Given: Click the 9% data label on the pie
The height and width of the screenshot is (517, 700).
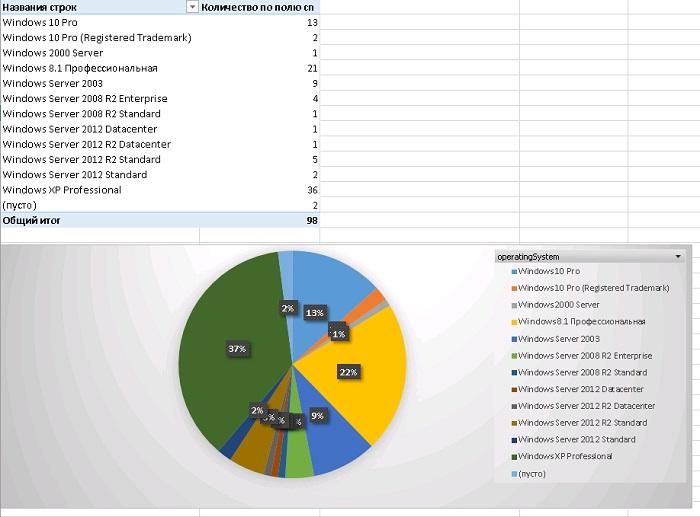Looking at the screenshot, I should point(317,416).
